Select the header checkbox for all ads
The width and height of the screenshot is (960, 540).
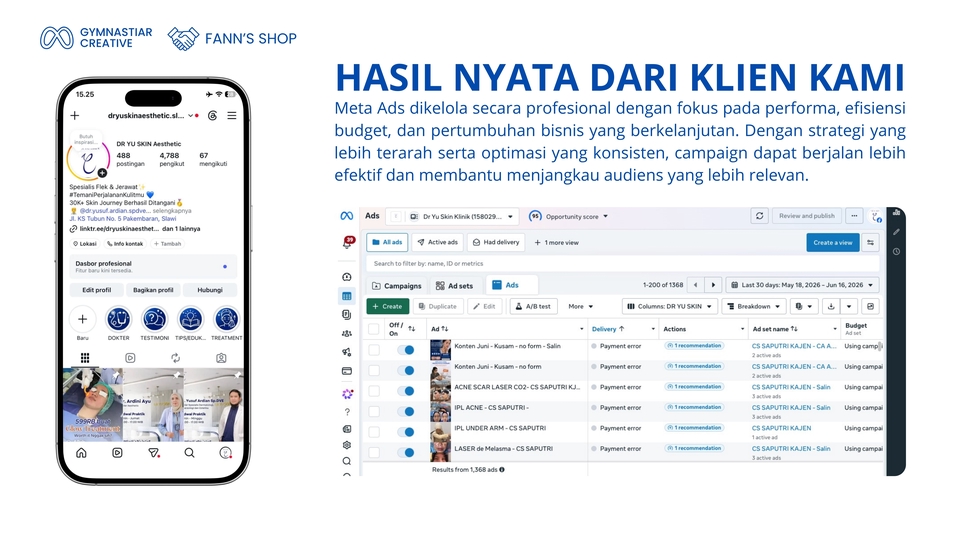(x=373, y=329)
